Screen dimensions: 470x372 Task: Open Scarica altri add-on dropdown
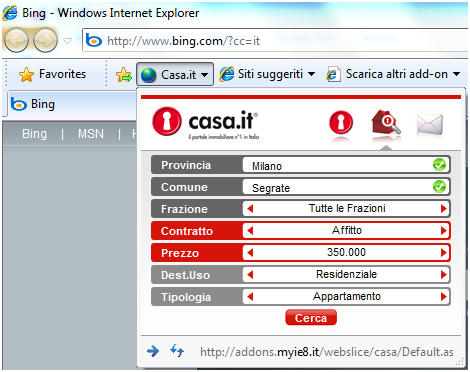point(394,74)
